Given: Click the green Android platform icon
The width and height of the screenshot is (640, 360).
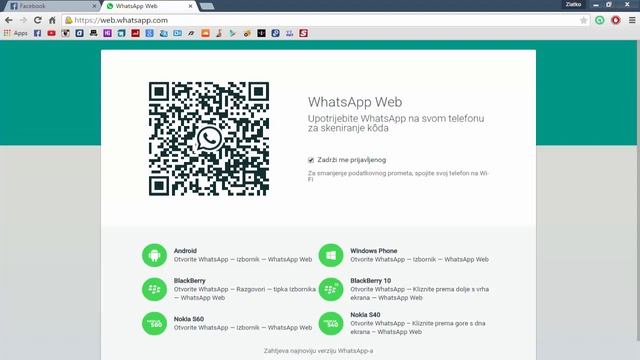Looking at the screenshot, I should (x=154, y=256).
